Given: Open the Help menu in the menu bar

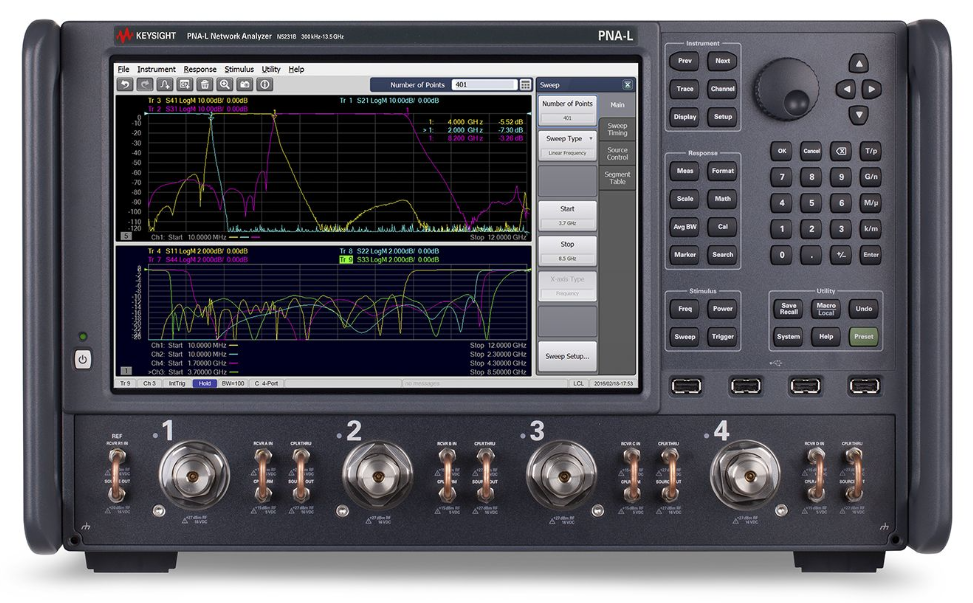Looking at the screenshot, I should tap(297, 69).
